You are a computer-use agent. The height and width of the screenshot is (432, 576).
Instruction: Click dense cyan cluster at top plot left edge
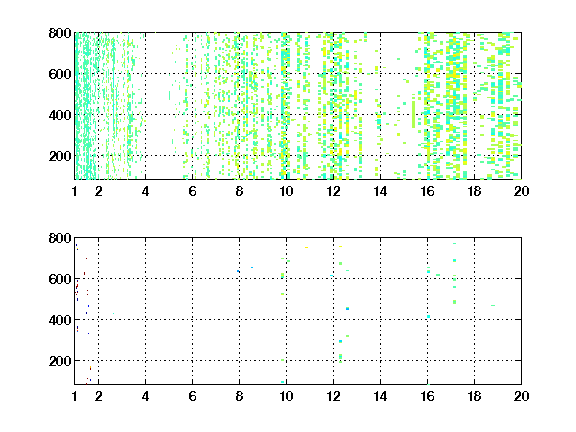tap(83, 106)
